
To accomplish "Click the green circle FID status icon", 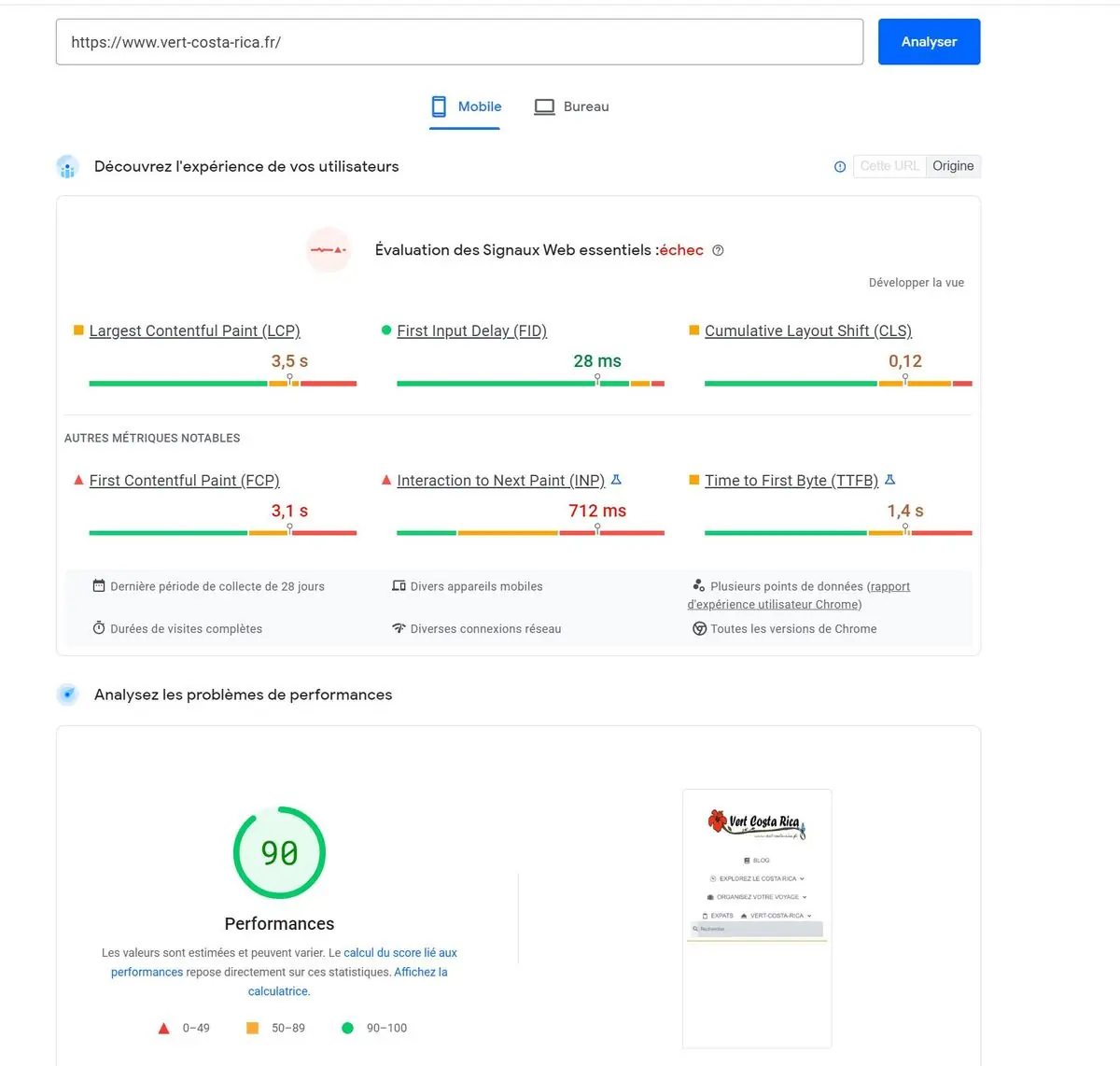I will pyautogui.click(x=386, y=330).
